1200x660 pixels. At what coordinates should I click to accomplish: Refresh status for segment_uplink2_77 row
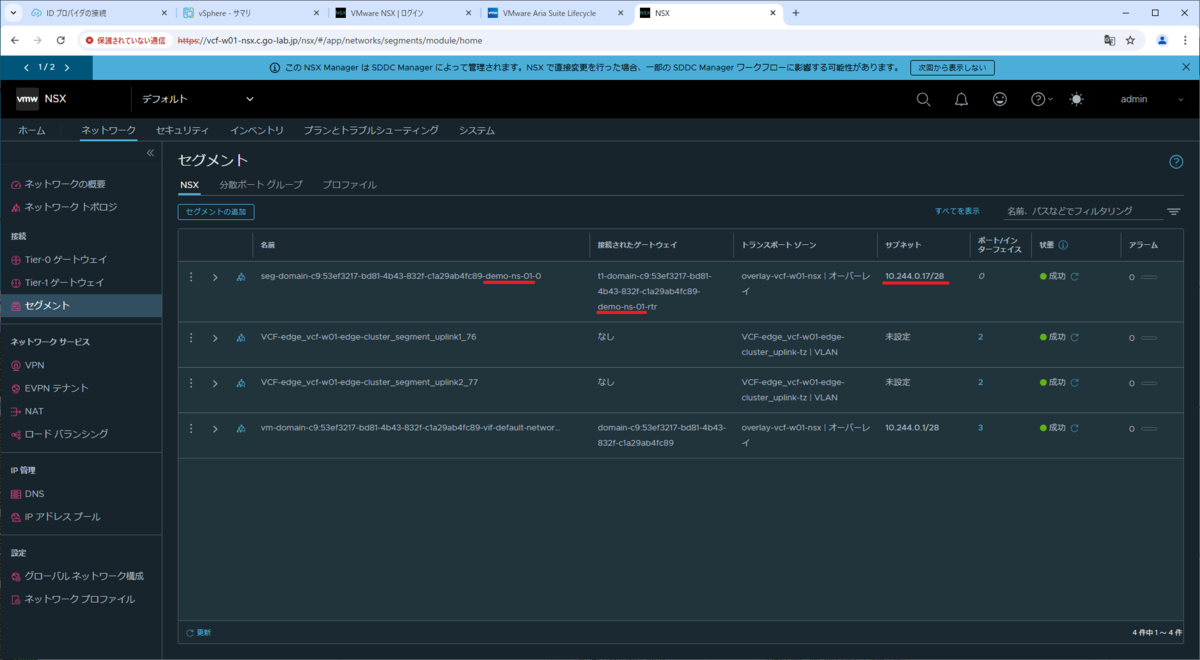(1075, 382)
